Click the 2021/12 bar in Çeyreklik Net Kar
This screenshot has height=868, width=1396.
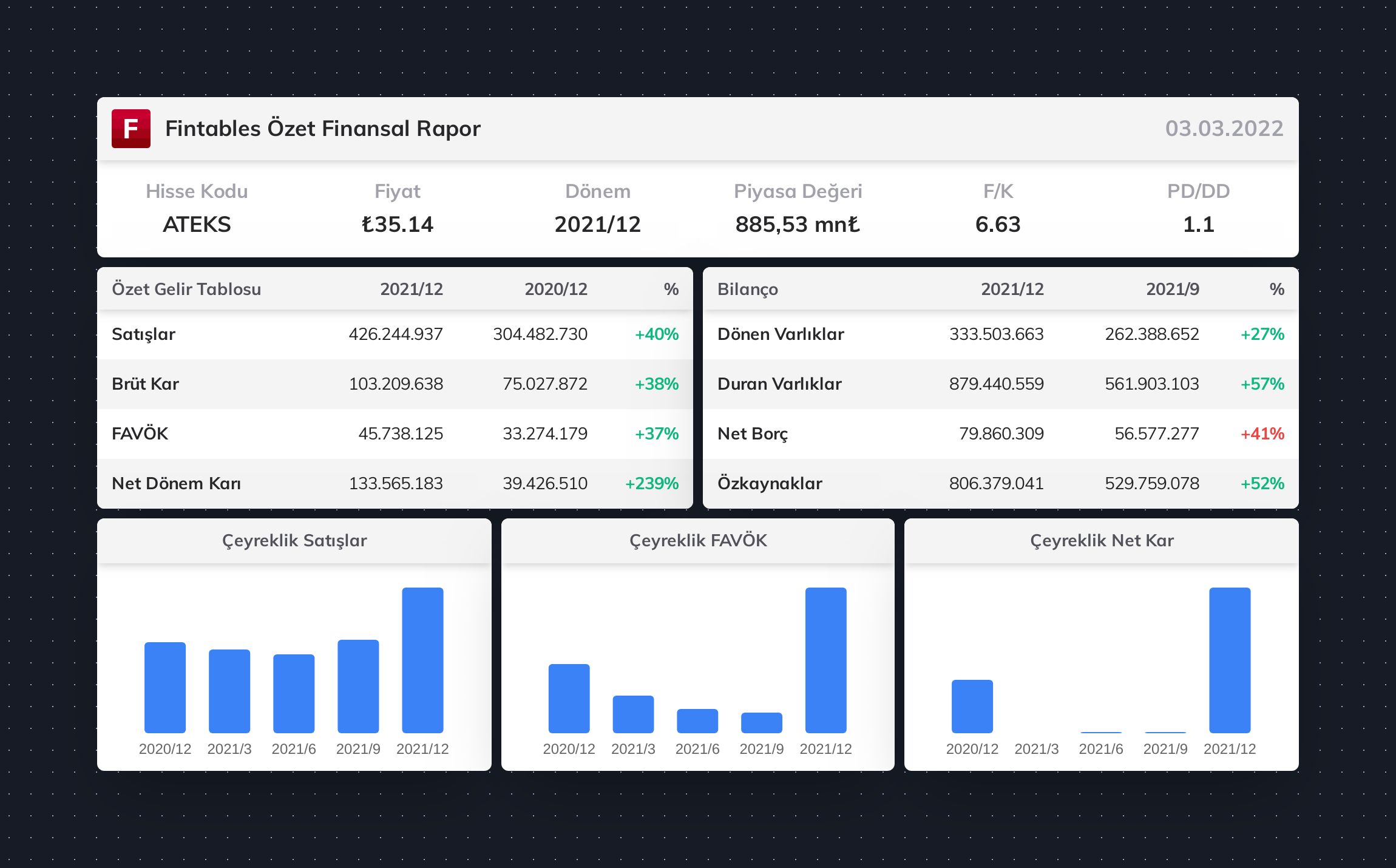[1229, 660]
